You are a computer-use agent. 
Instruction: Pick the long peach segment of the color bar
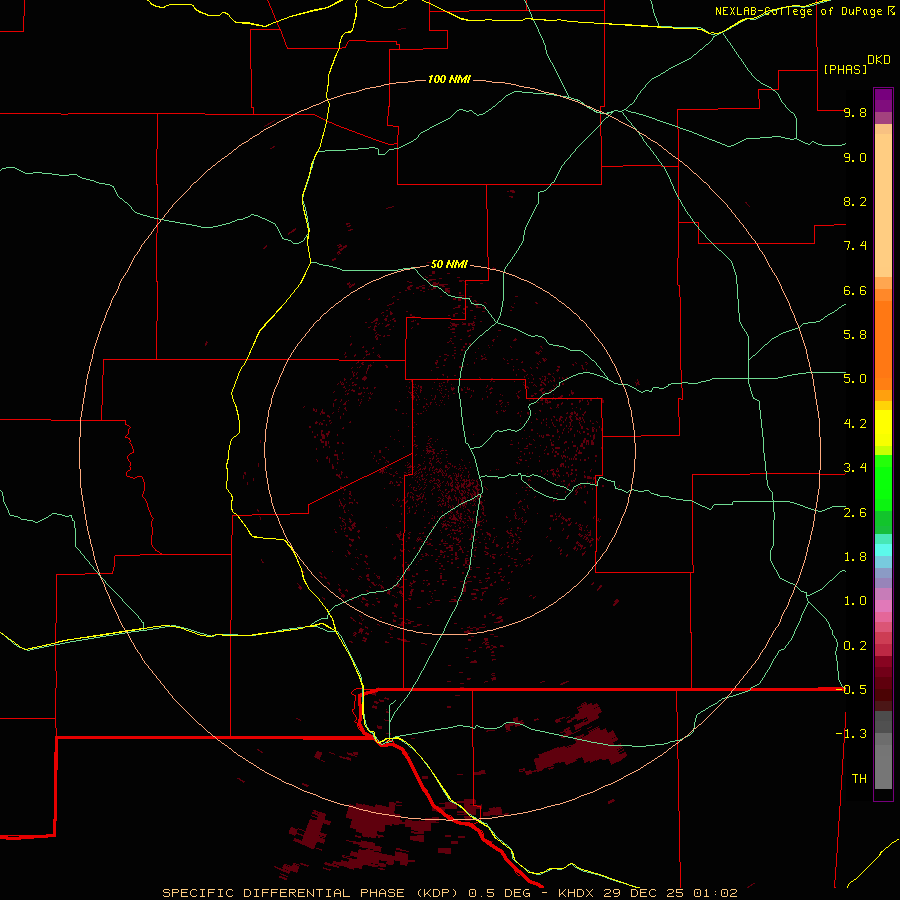883,205
